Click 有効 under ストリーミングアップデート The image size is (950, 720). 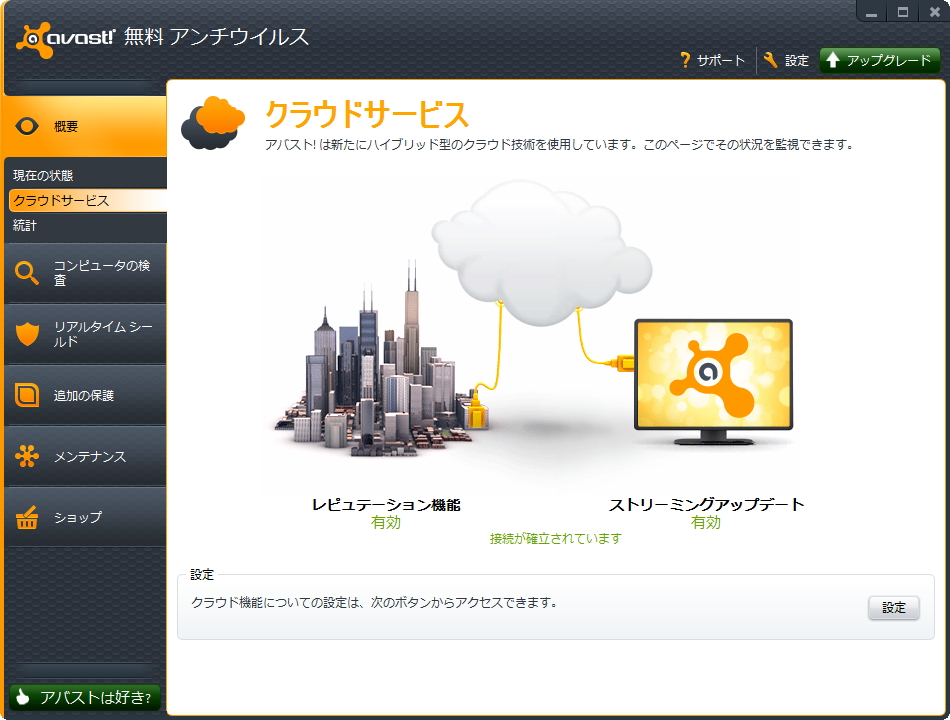pos(707,523)
